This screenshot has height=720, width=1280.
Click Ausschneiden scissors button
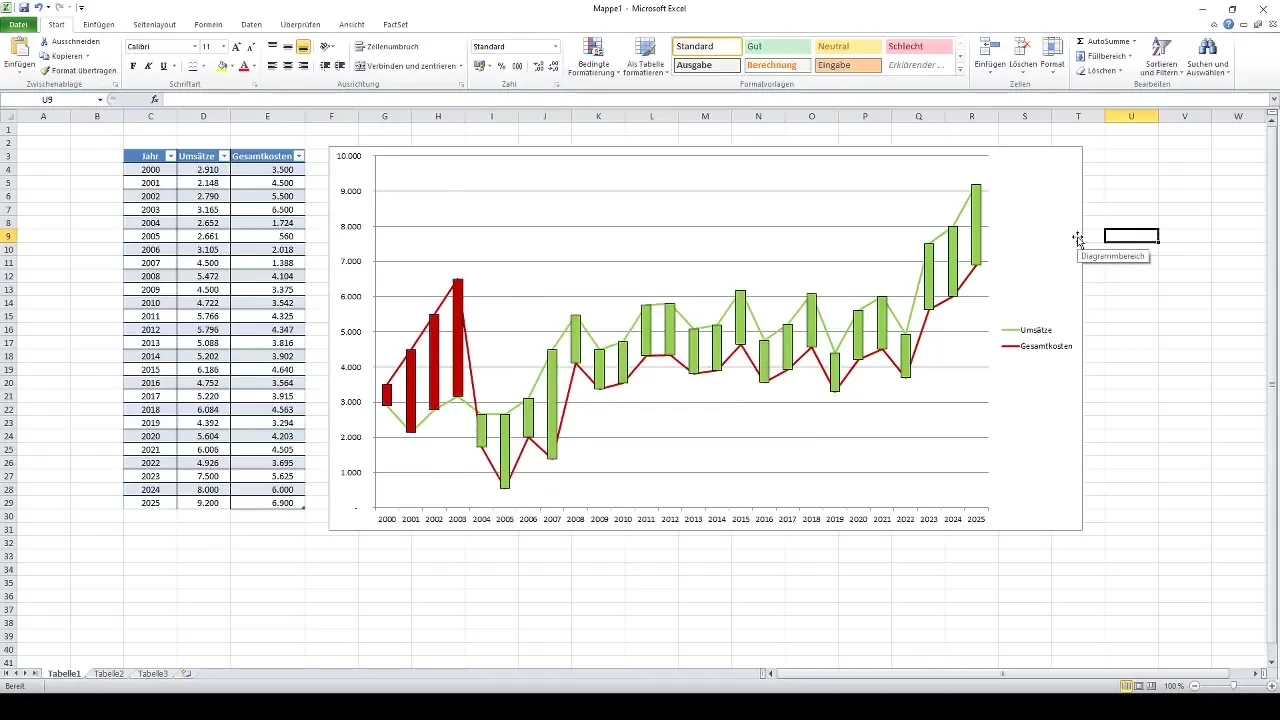pos(70,42)
